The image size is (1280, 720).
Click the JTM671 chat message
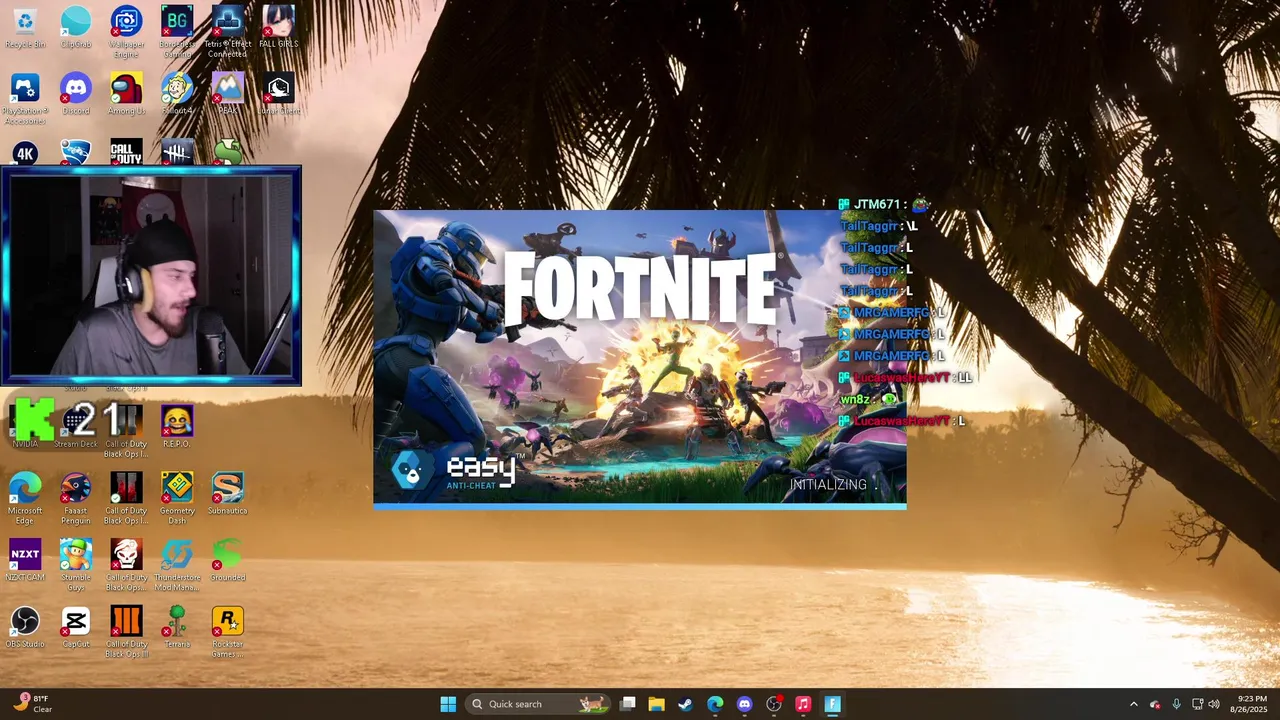pyautogui.click(x=884, y=204)
